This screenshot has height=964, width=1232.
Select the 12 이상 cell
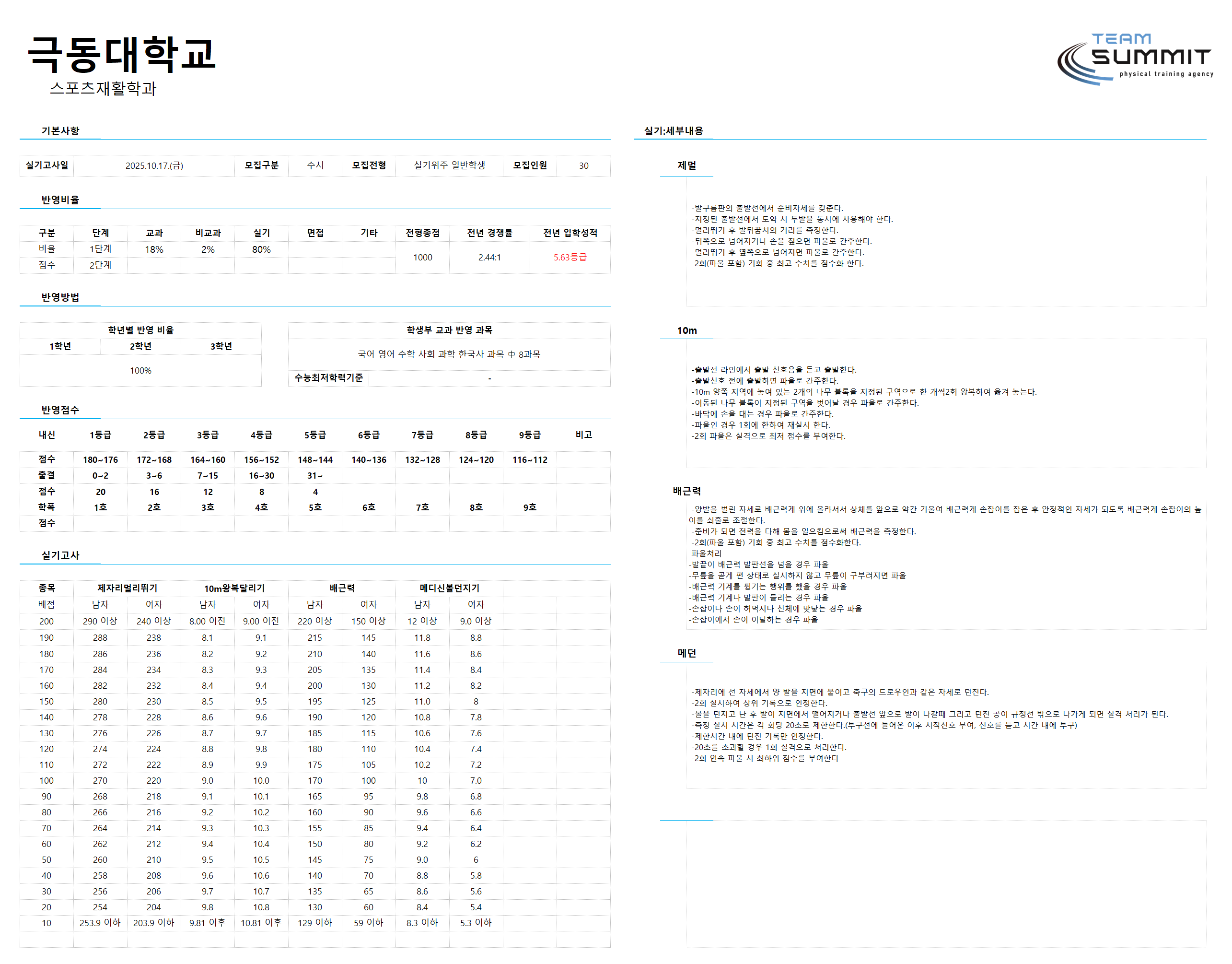point(422,622)
